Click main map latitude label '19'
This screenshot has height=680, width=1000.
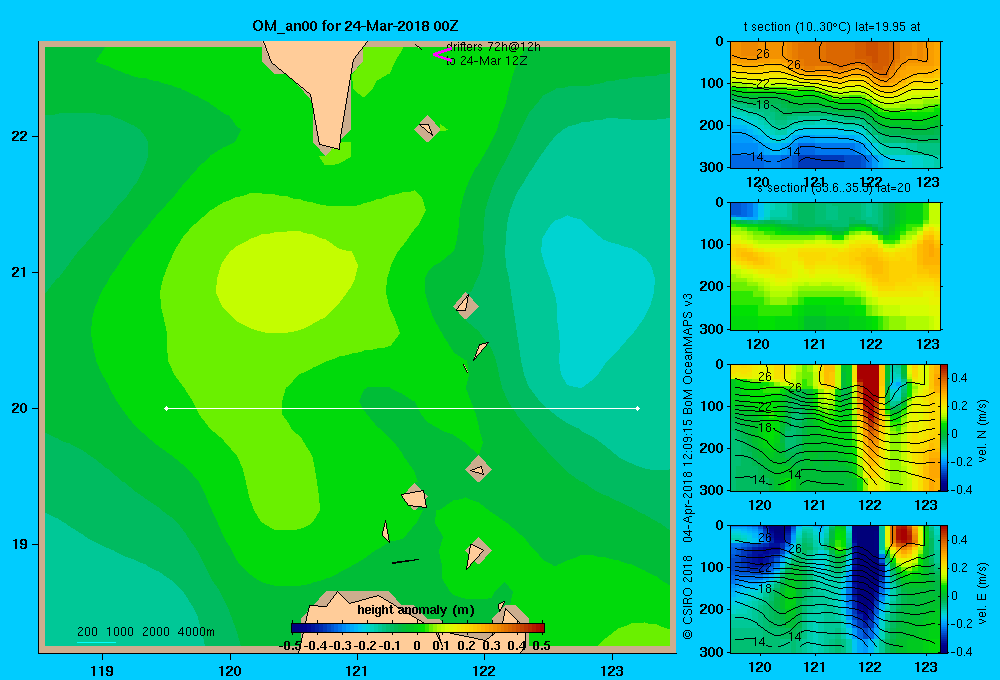[20, 544]
